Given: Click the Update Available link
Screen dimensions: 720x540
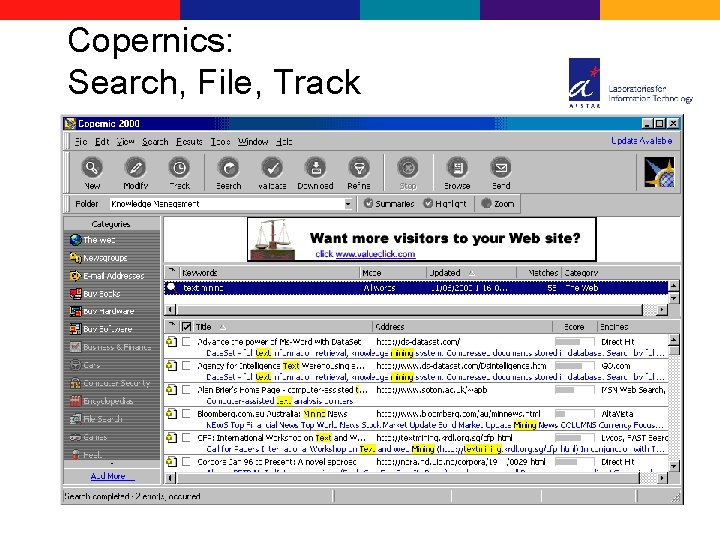Looking at the screenshot, I should click(641, 141).
